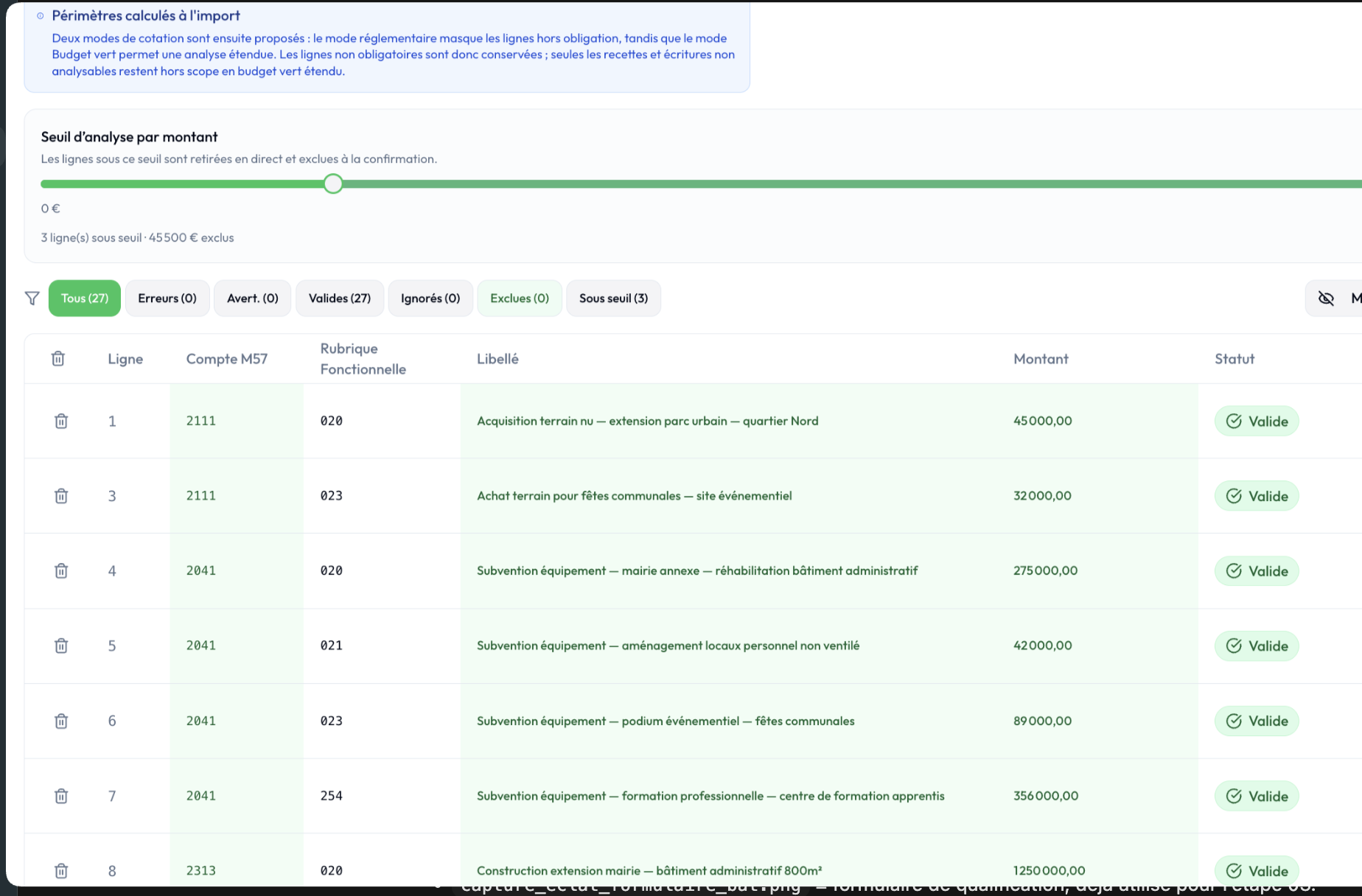Viewport: 1362px width, 896px height.
Task: Select the Exclues (0) filter
Action: 520,298
